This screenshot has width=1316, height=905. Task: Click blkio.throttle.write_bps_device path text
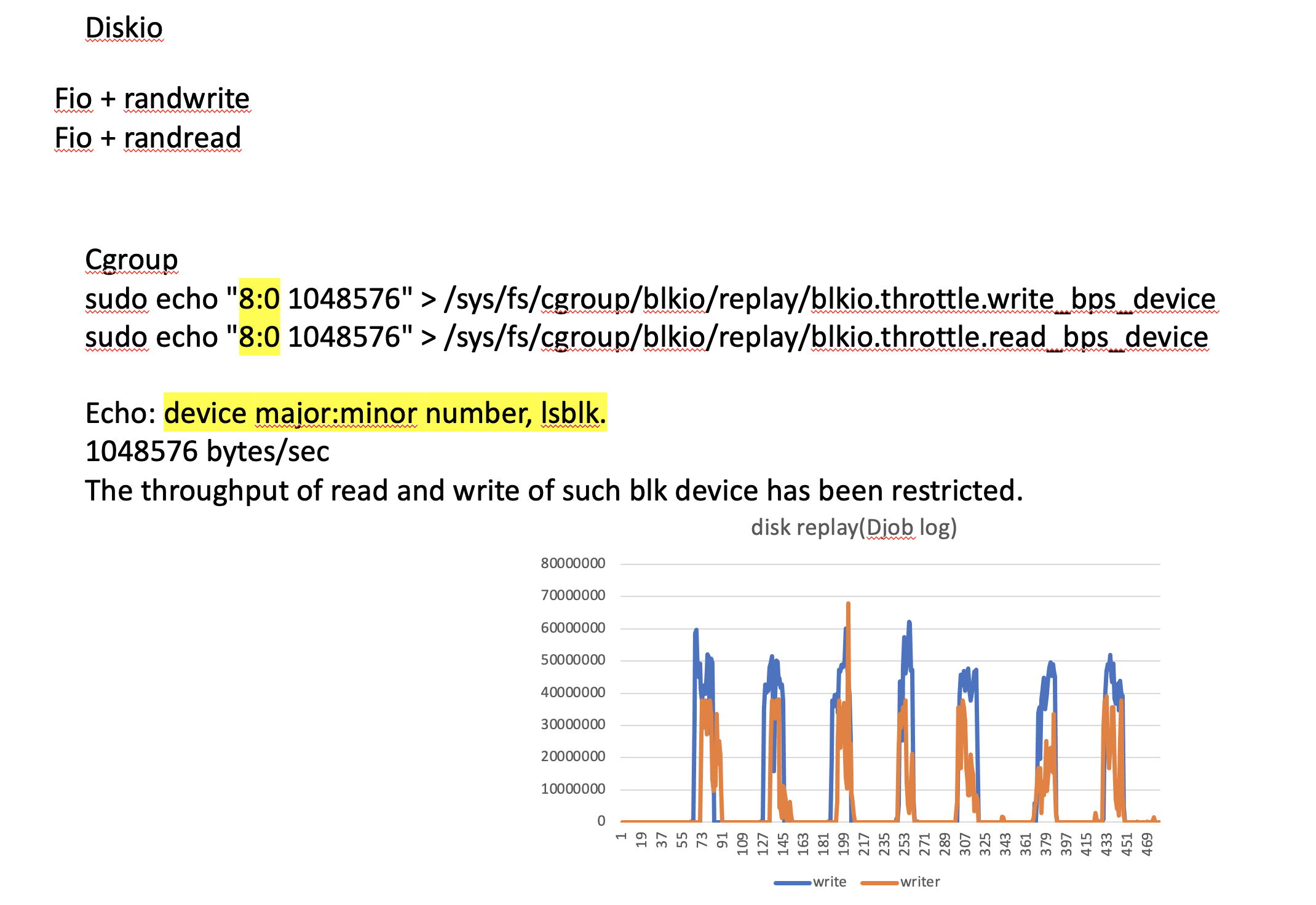pyautogui.click(x=1012, y=299)
